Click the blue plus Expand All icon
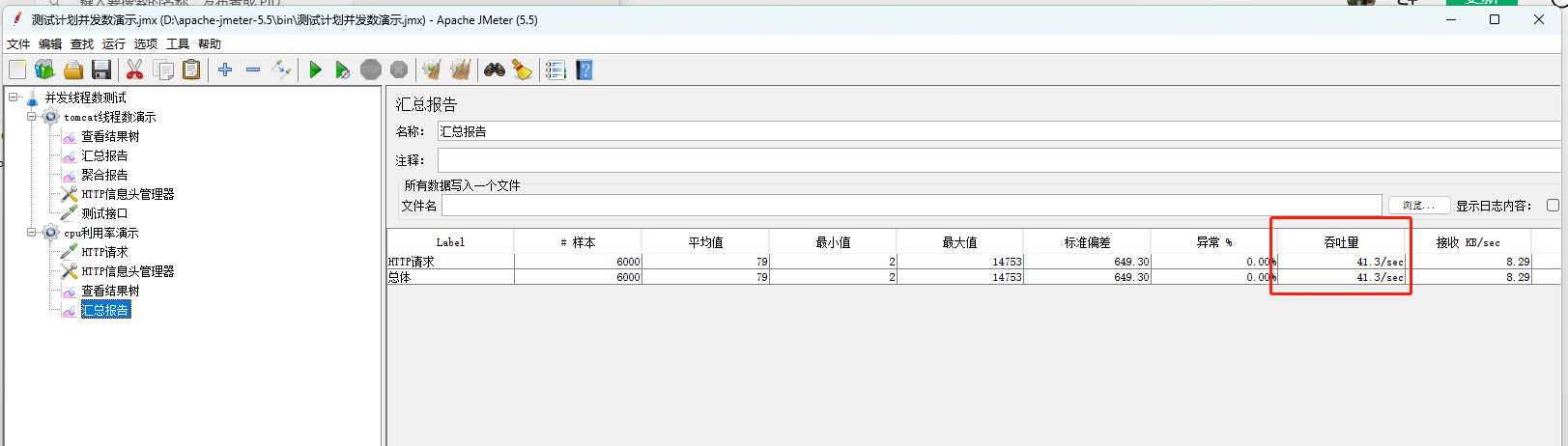This screenshot has height=446, width=1568. (225, 70)
